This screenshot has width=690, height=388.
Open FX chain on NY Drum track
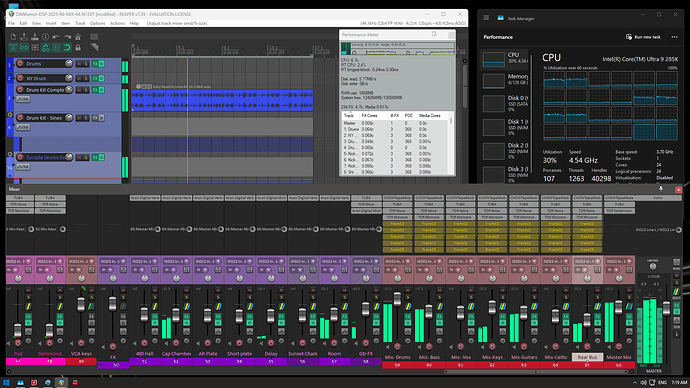pyautogui.click(x=95, y=78)
